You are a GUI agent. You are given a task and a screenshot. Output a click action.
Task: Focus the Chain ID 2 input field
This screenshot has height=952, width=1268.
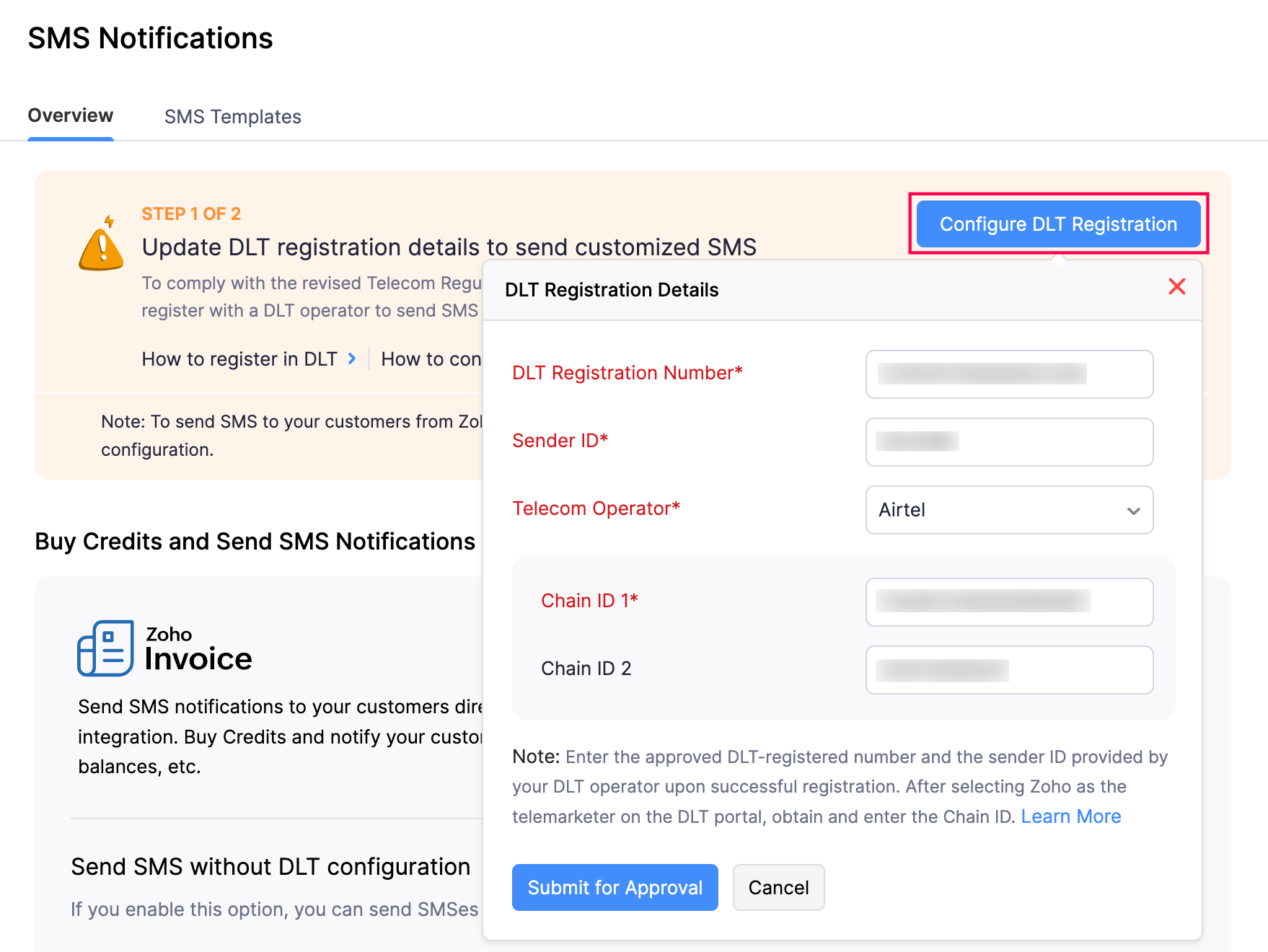(x=1008, y=670)
